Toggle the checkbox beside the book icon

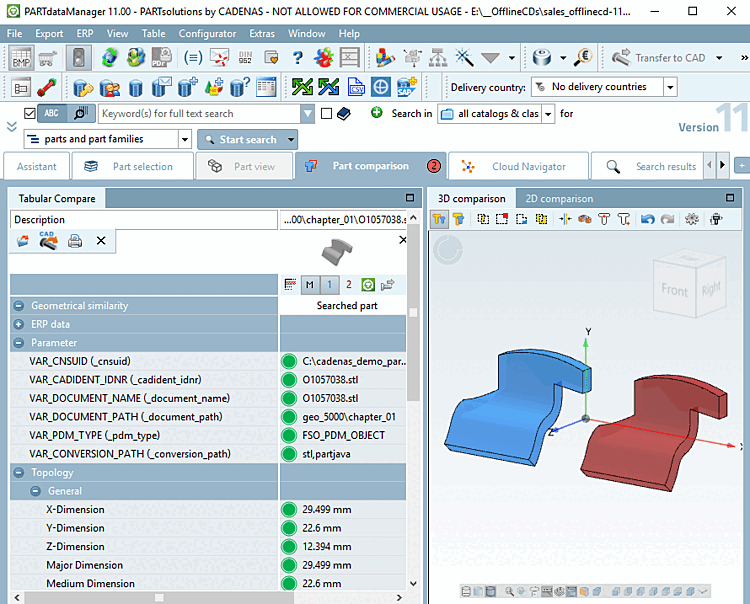coord(326,114)
